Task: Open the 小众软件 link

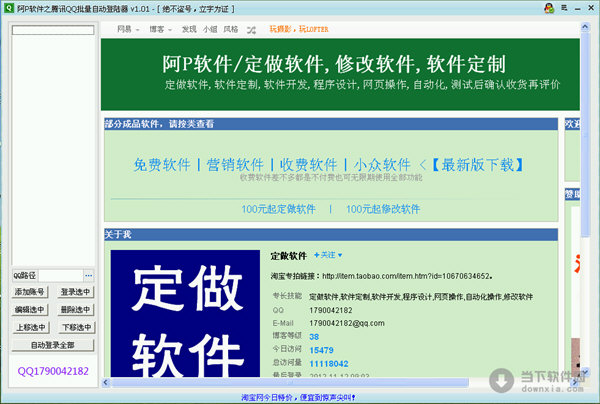Action: (382, 165)
